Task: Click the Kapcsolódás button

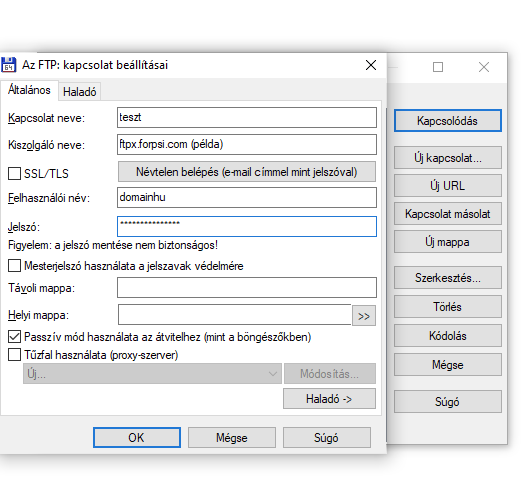Action: click(x=448, y=121)
